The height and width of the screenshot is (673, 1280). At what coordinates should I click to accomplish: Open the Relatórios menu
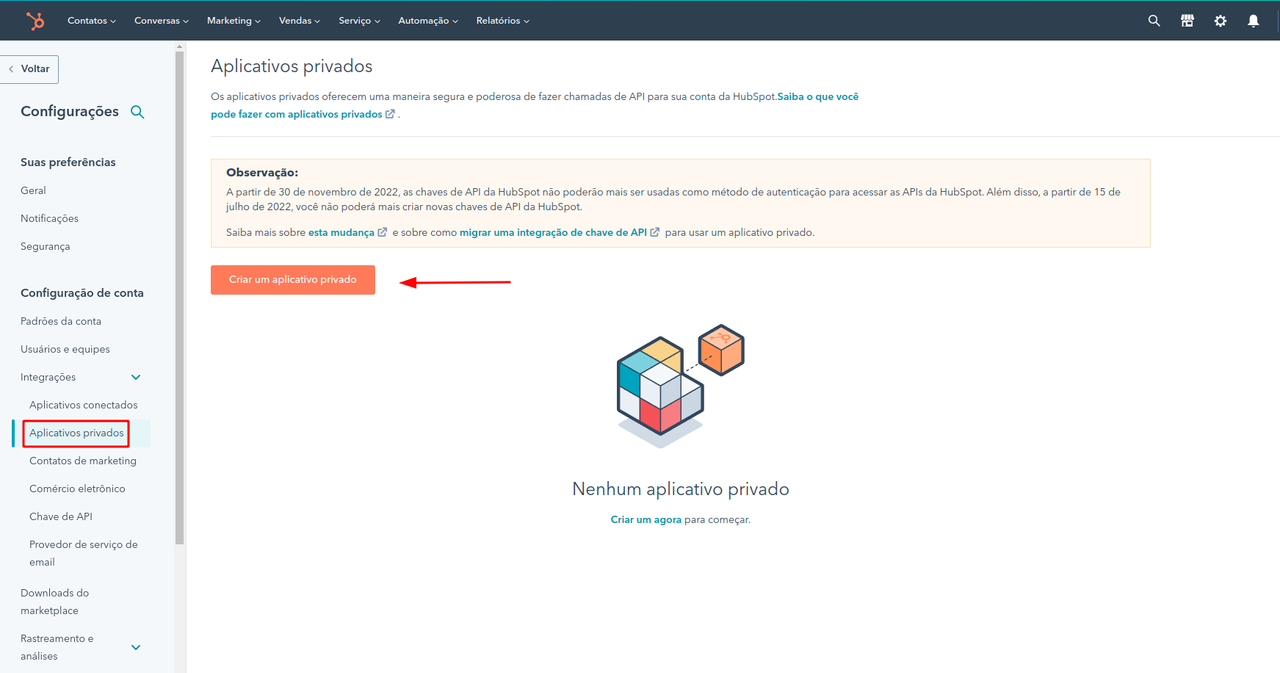point(503,20)
